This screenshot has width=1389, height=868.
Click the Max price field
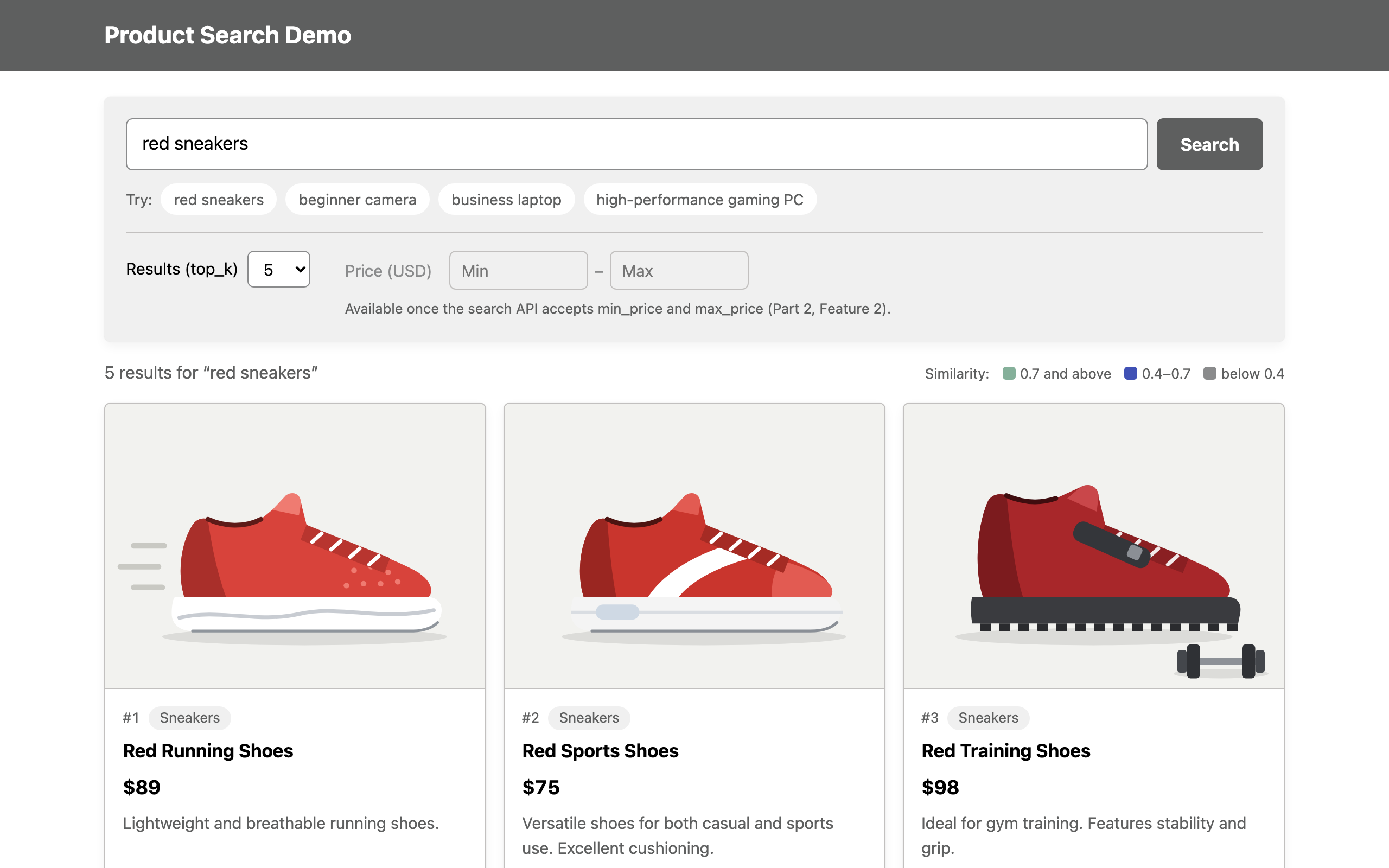(x=679, y=270)
